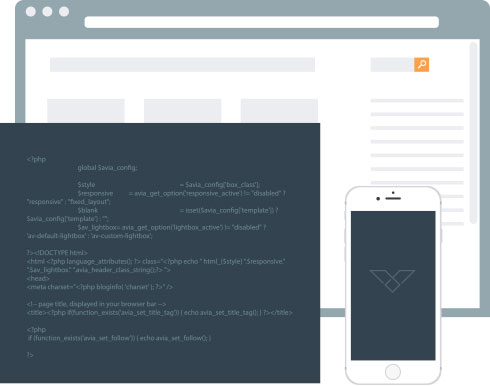
Task: Click the "<title>" code line
Action: pyautogui.click(x=159, y=313)
